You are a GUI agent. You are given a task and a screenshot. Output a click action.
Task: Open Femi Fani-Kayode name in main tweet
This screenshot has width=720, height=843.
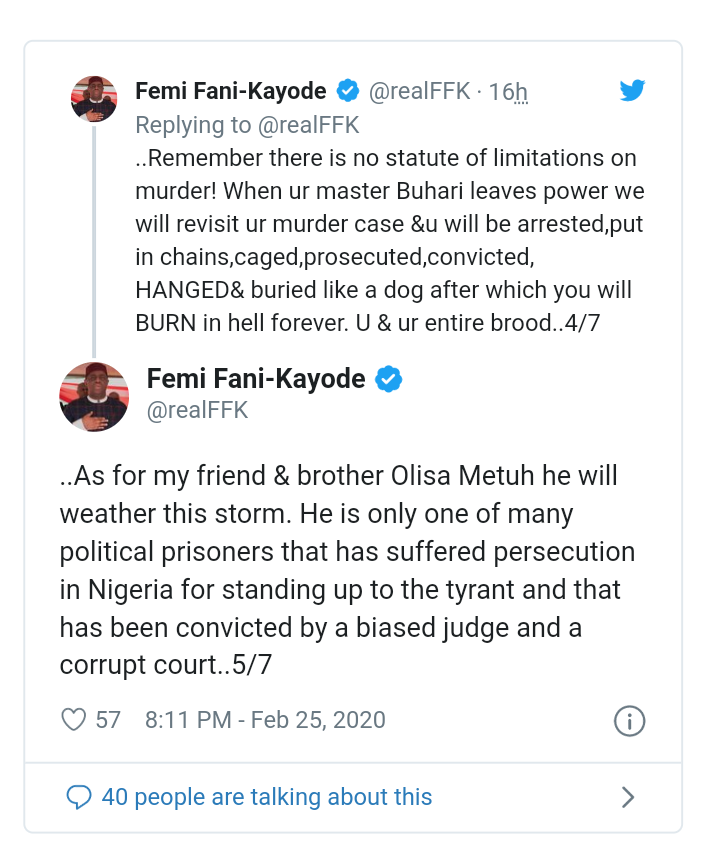pyautogui.click(x=256, y=380)
